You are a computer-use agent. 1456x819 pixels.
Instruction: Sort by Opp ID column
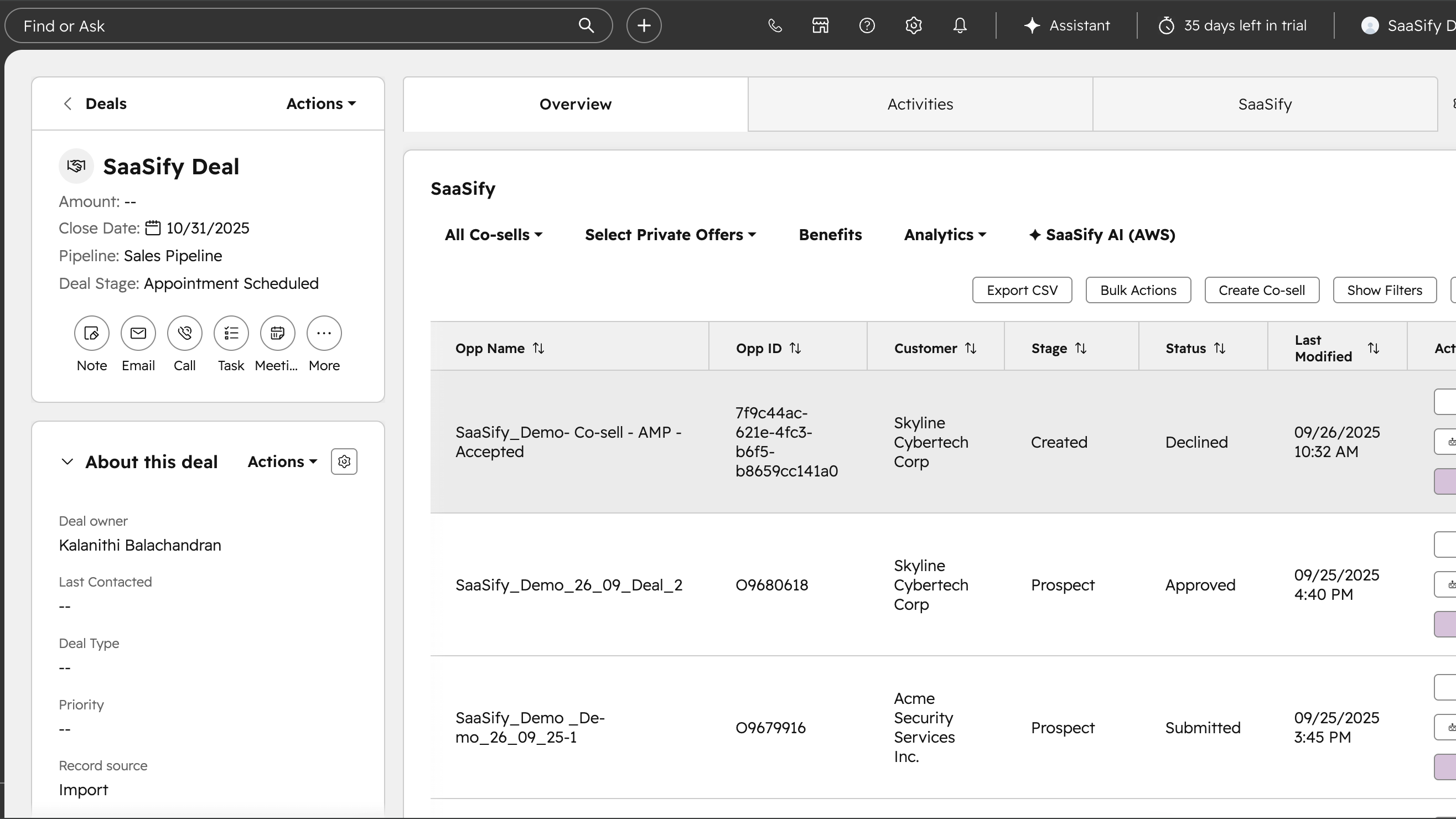coord(795,348)
